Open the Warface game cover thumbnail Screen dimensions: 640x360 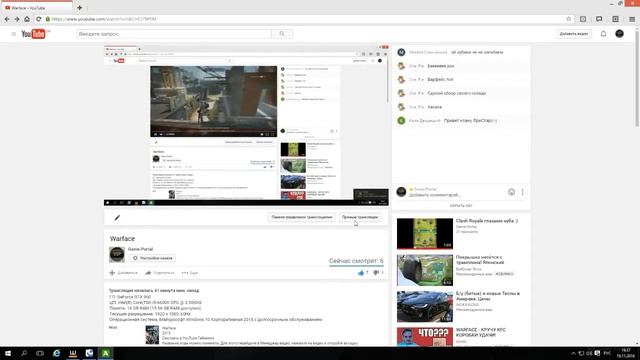152,335
